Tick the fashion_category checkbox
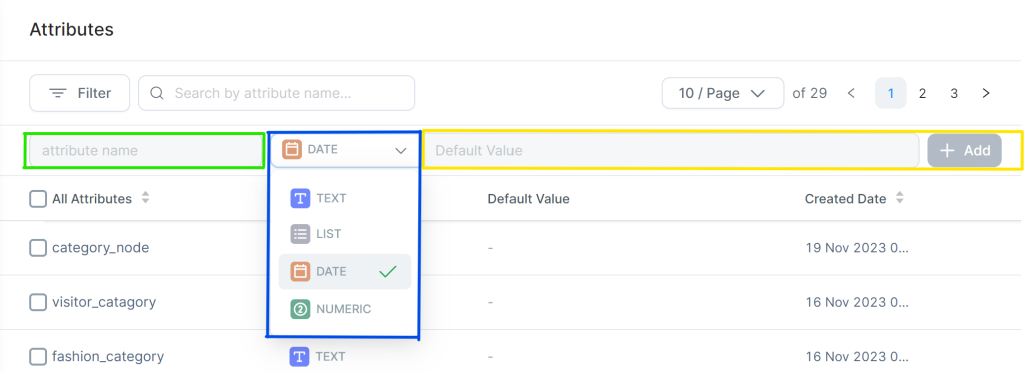Viewport: 1024px width, 374px height. [38, 356]
